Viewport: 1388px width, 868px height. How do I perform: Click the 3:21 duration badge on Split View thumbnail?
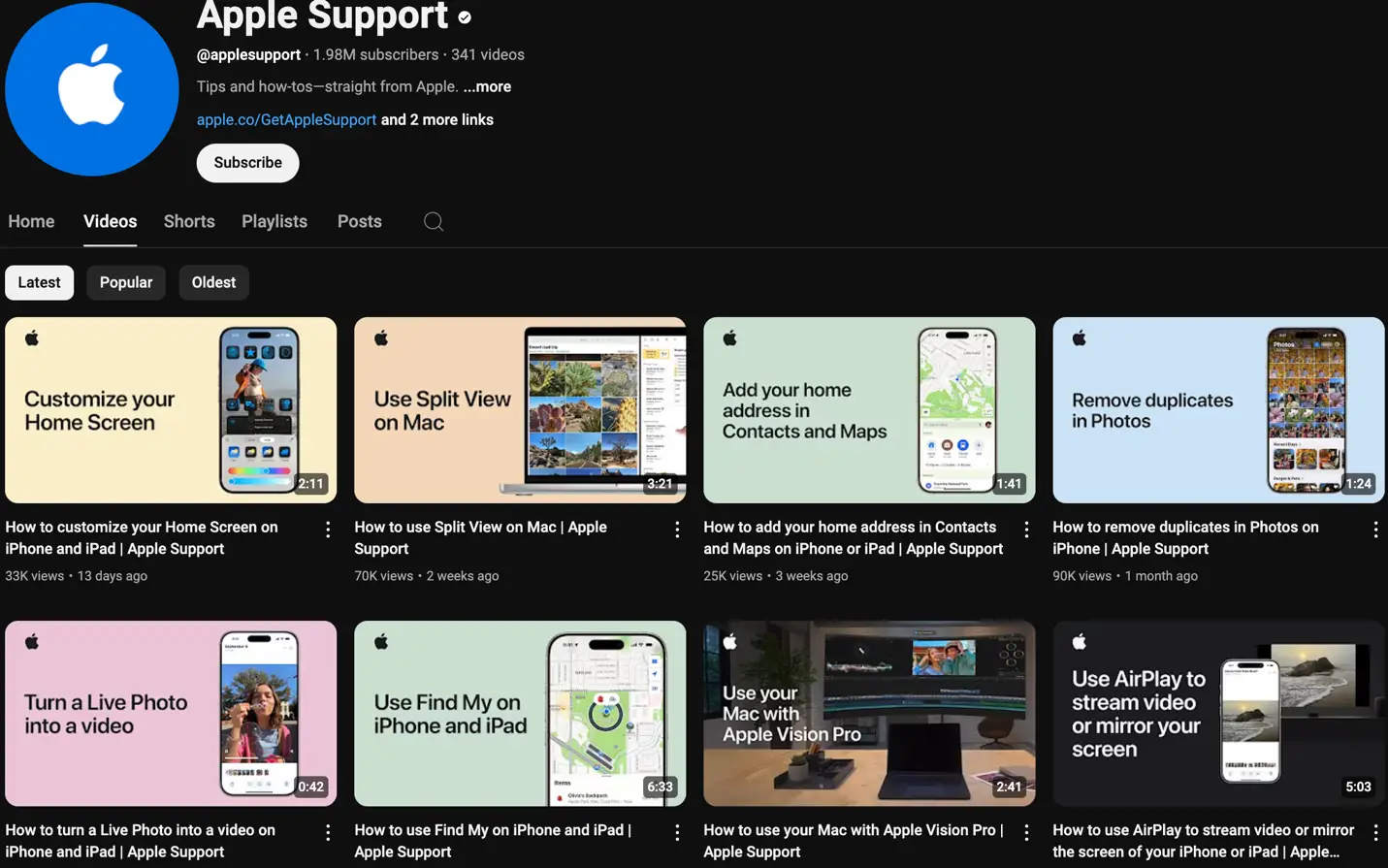(x=660, y=484)
